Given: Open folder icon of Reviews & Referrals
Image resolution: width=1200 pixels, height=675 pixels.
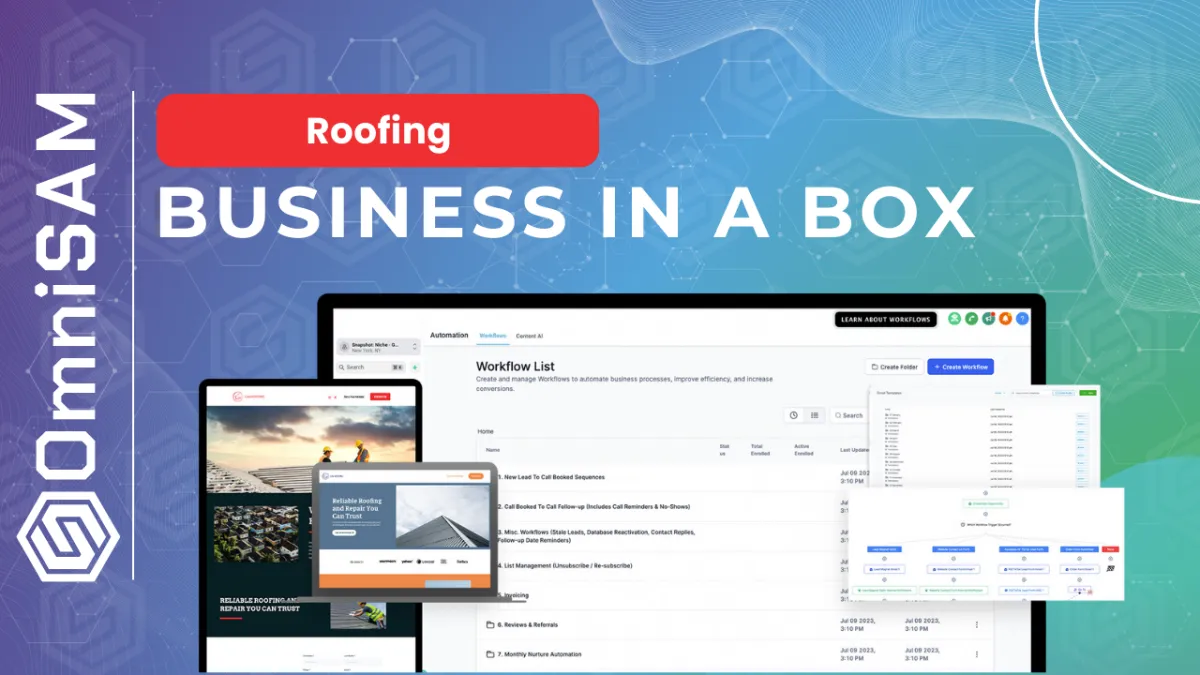Looking at the screenshot, I should click(x=490, y=625).
